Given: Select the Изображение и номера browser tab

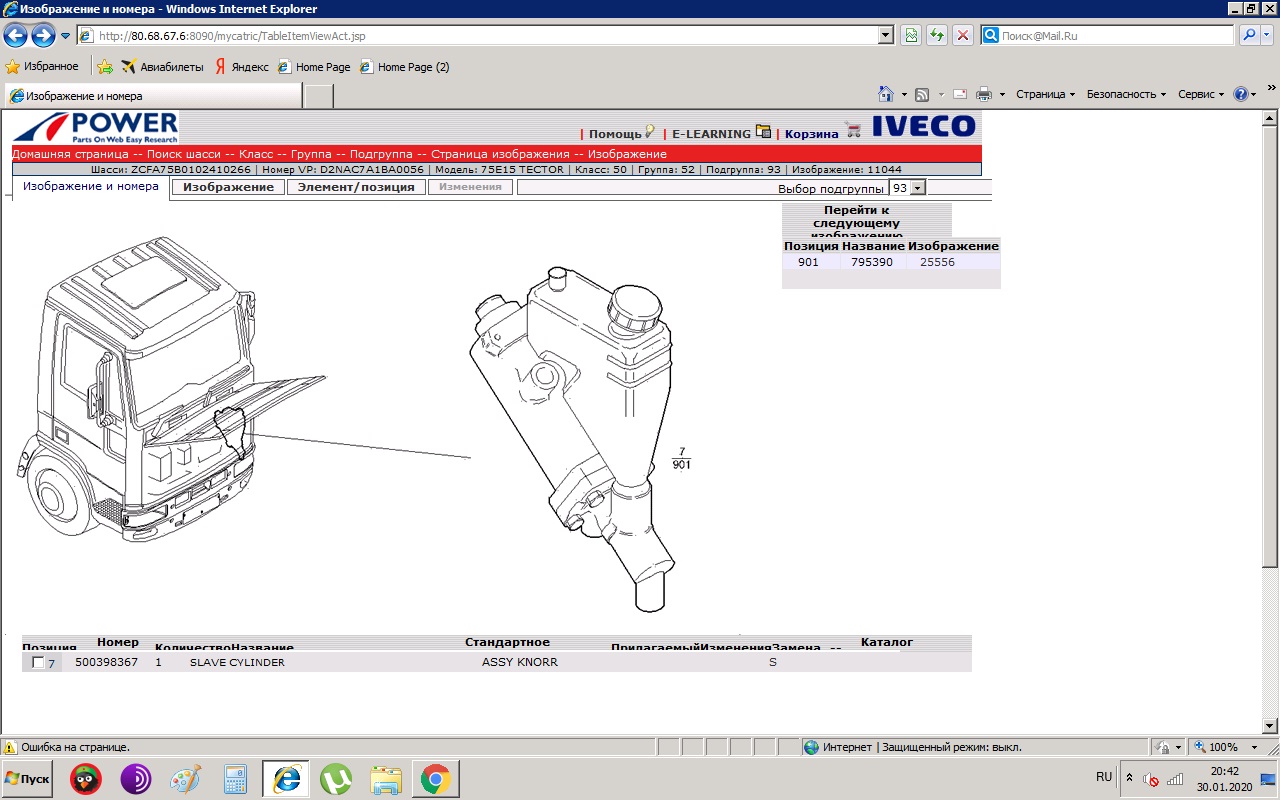Looking at the screenshot, I should click(153, 96).
